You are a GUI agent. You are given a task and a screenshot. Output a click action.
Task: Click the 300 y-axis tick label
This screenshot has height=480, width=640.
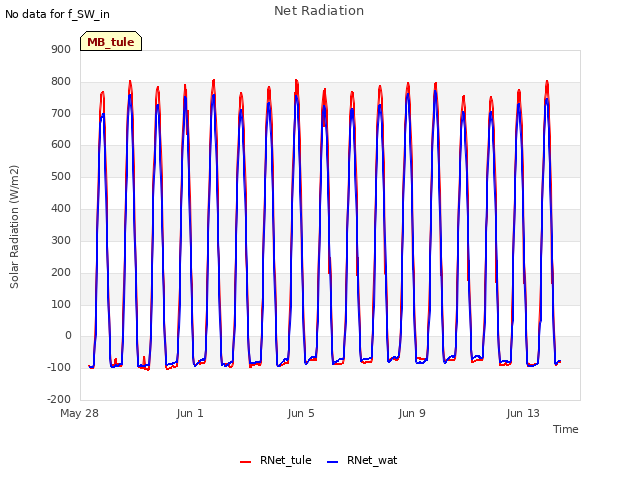61,240
